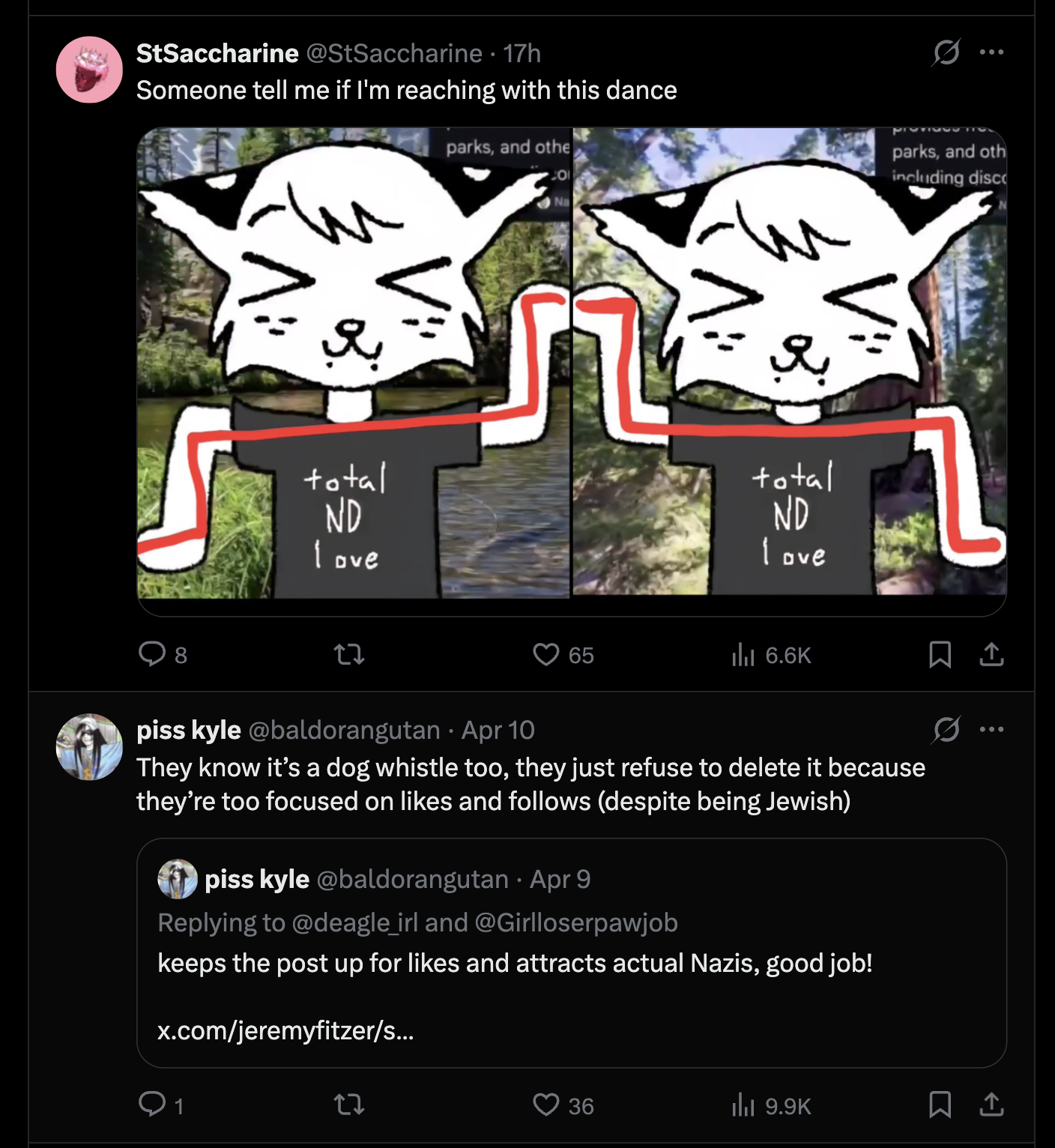Open the @StSaccharine username link
This screenshot has height=1148, width=1055.
(393, 53)
